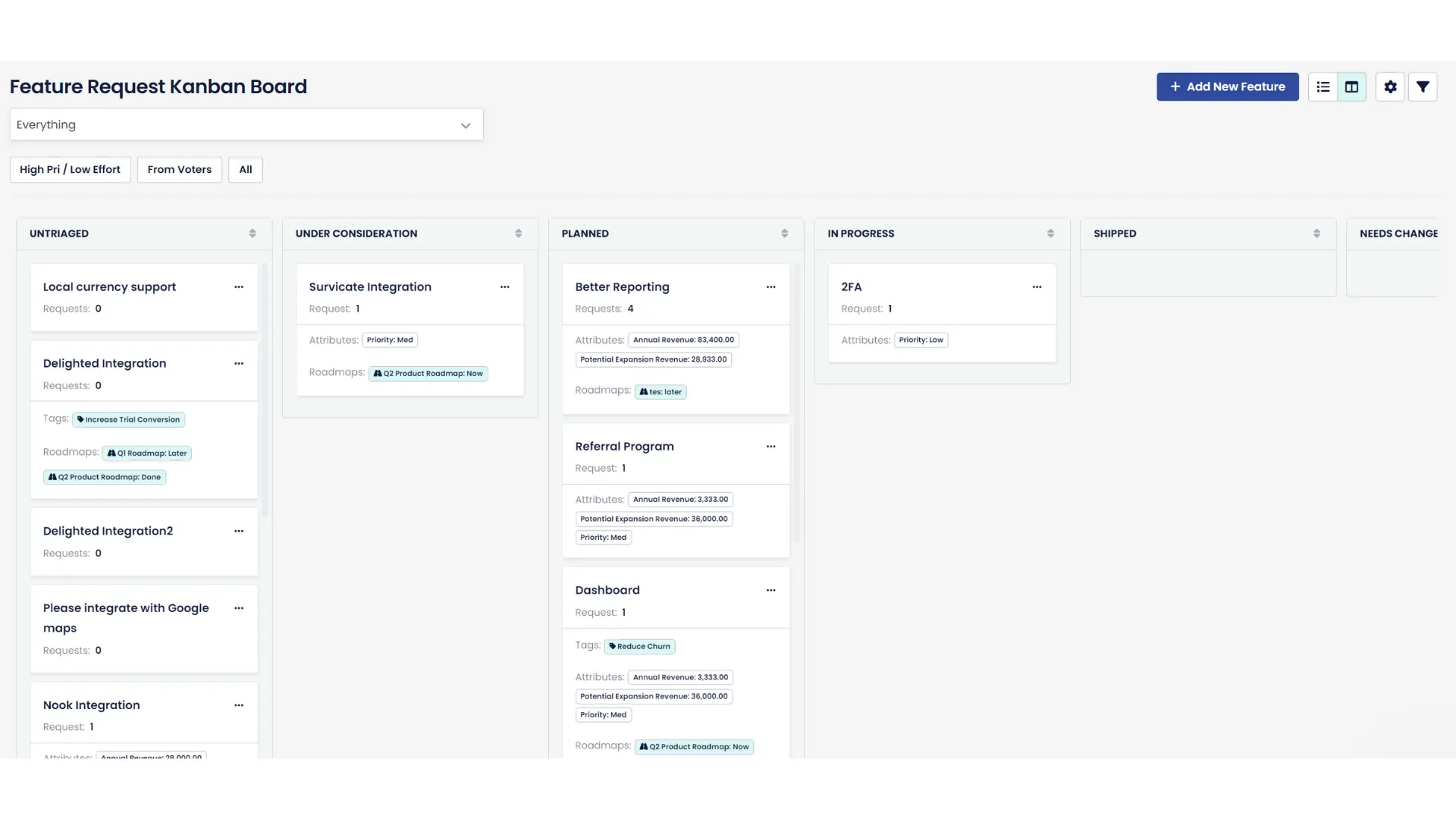Select High Pri / Low Effort filter
Screen dimensions: 1456x819
click(x=70, y=170)
